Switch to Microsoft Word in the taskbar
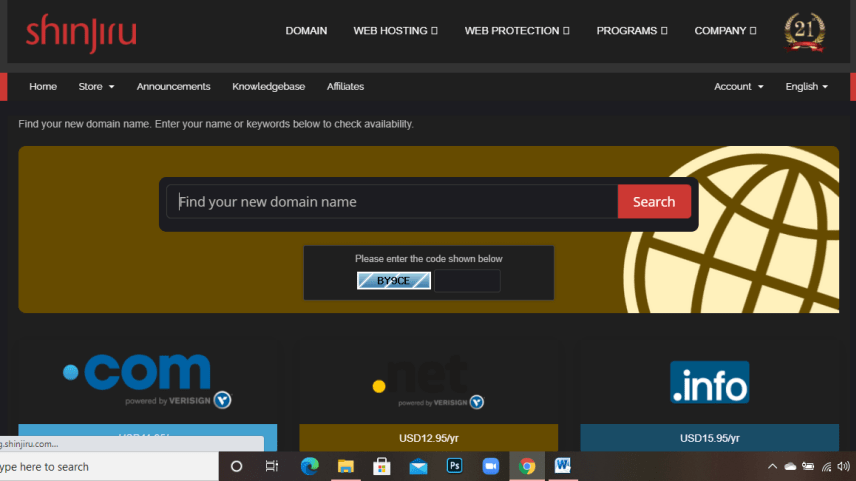The image size is (856, 481). (x=563, y=466)
